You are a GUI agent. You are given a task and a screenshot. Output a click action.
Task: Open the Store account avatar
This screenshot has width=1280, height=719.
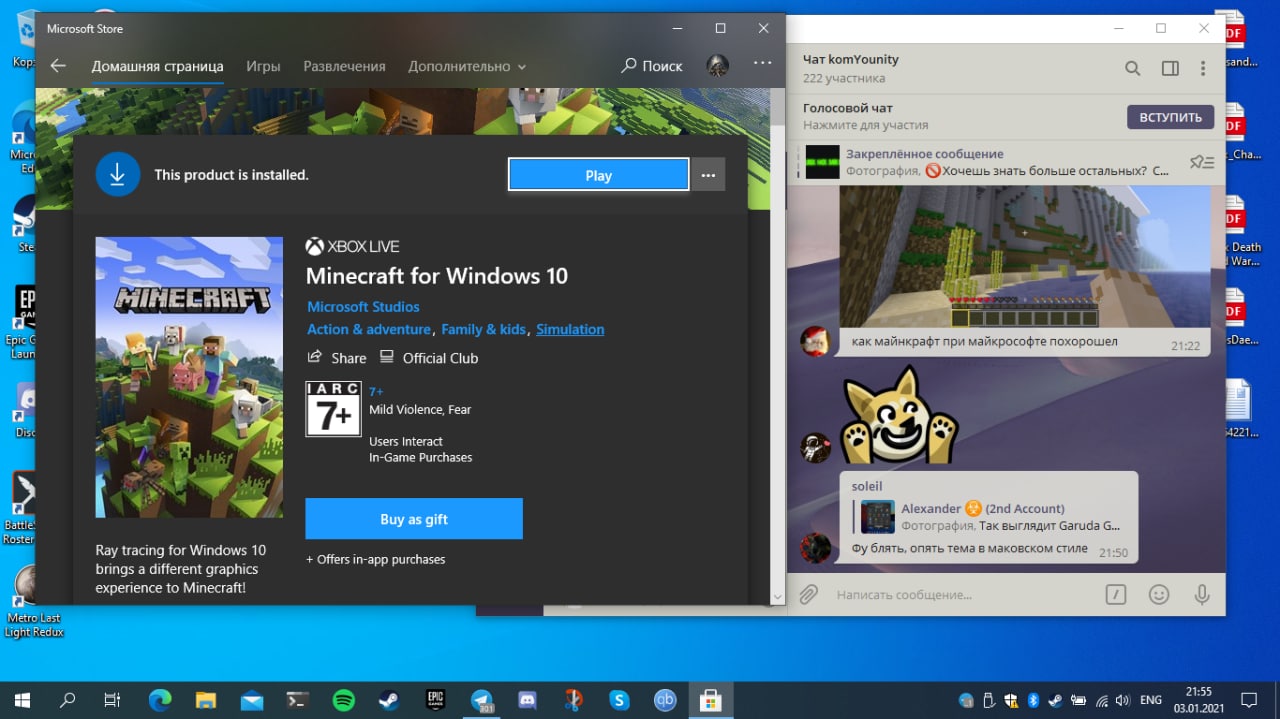pyautogui.click(x=717, y=66)
